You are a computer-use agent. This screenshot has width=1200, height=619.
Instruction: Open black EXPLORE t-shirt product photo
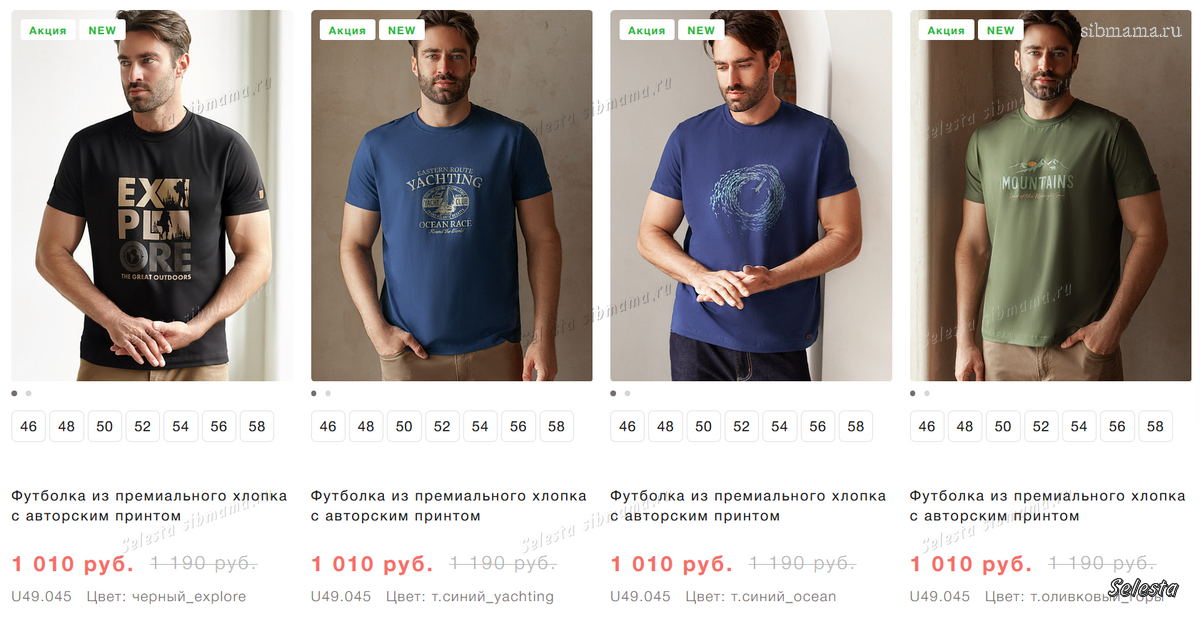pos(152,195)
